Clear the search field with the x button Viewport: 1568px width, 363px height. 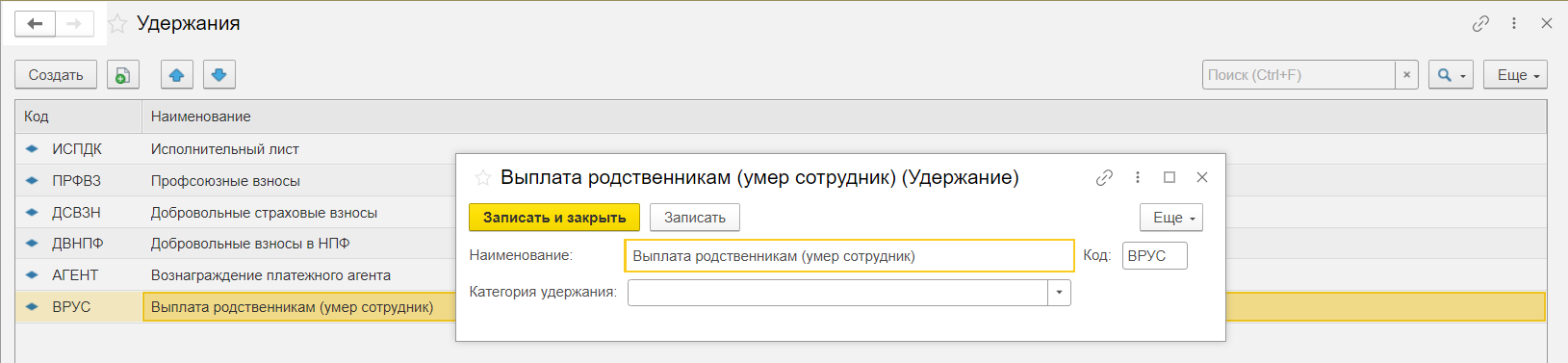[x=1407, y=74]
